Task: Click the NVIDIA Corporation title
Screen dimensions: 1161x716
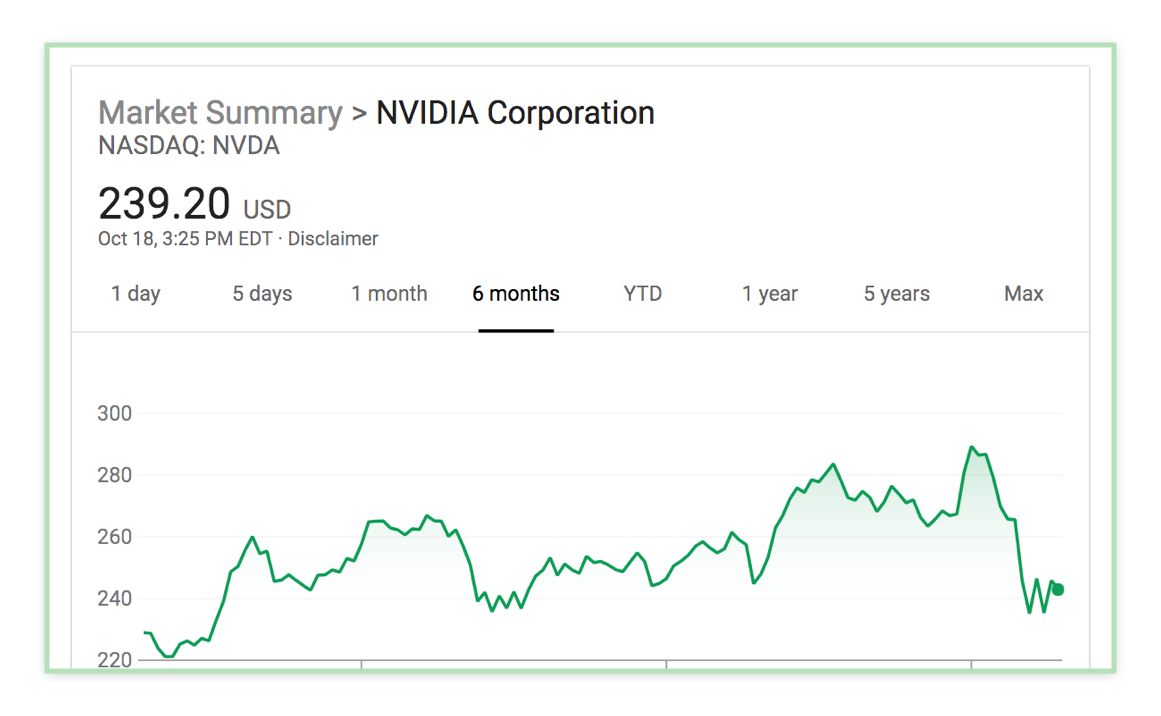Action: pos(515,113)
